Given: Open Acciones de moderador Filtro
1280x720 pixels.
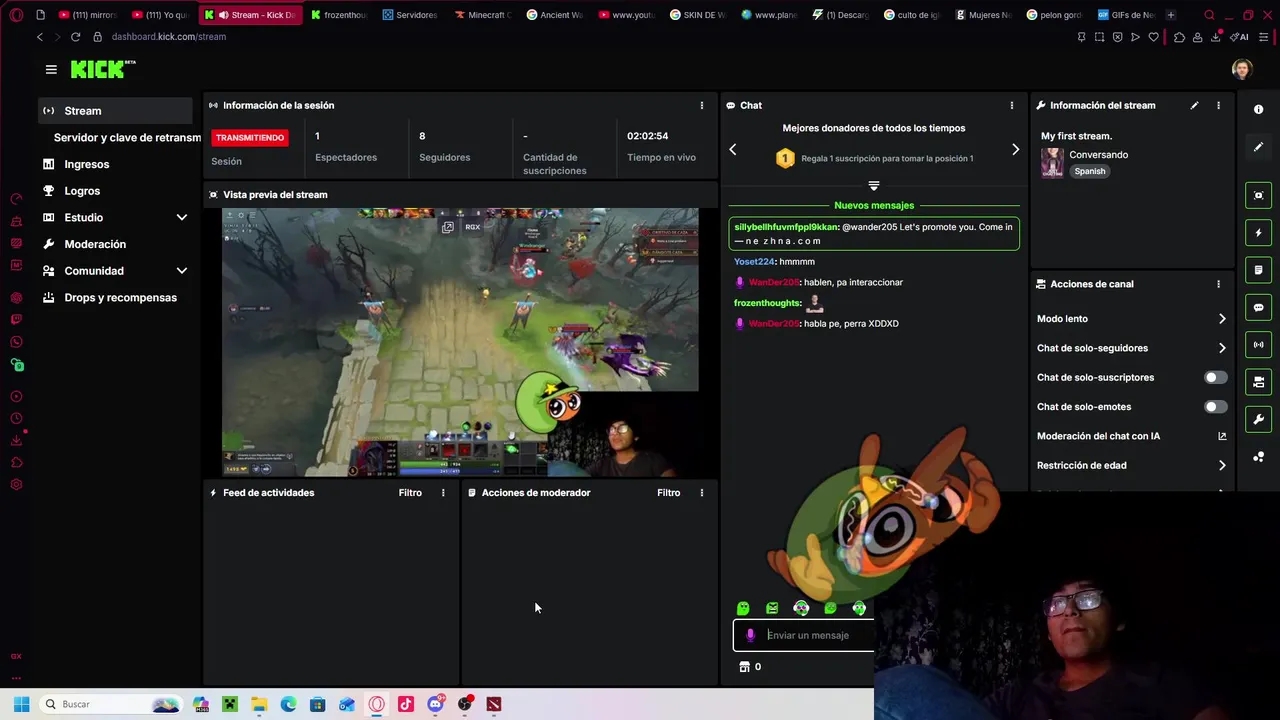Looking at the screenshot, I should click(x=668, y=493).
